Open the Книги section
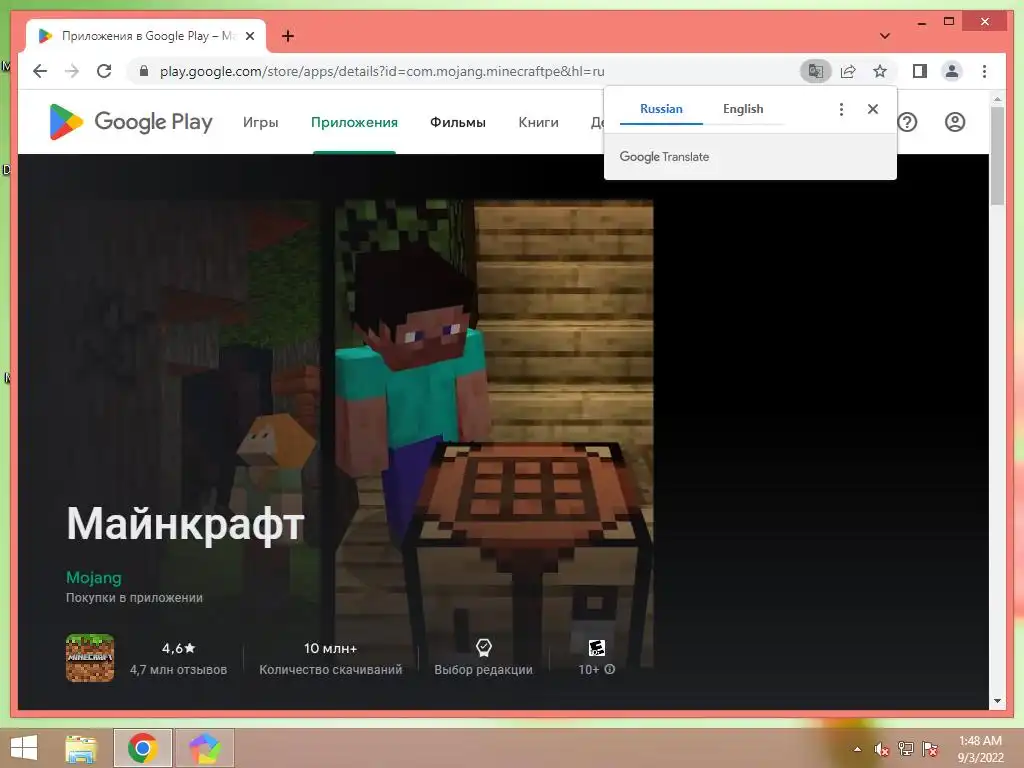The height and width of the screenshot is (768, 1024). pos(538,122)
